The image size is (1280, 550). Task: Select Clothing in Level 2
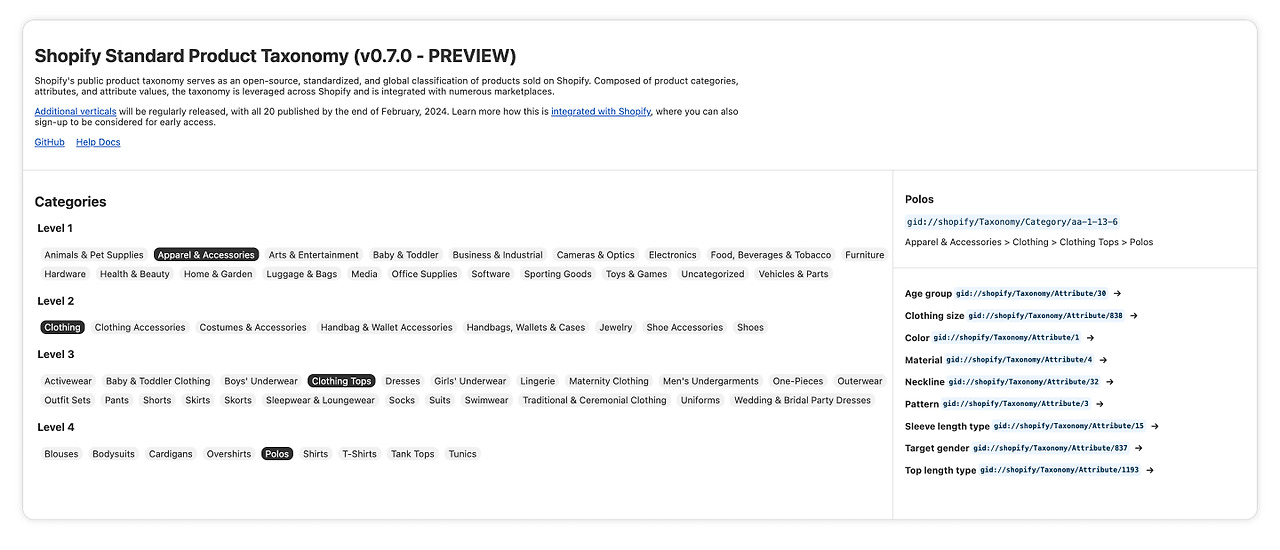62,327
